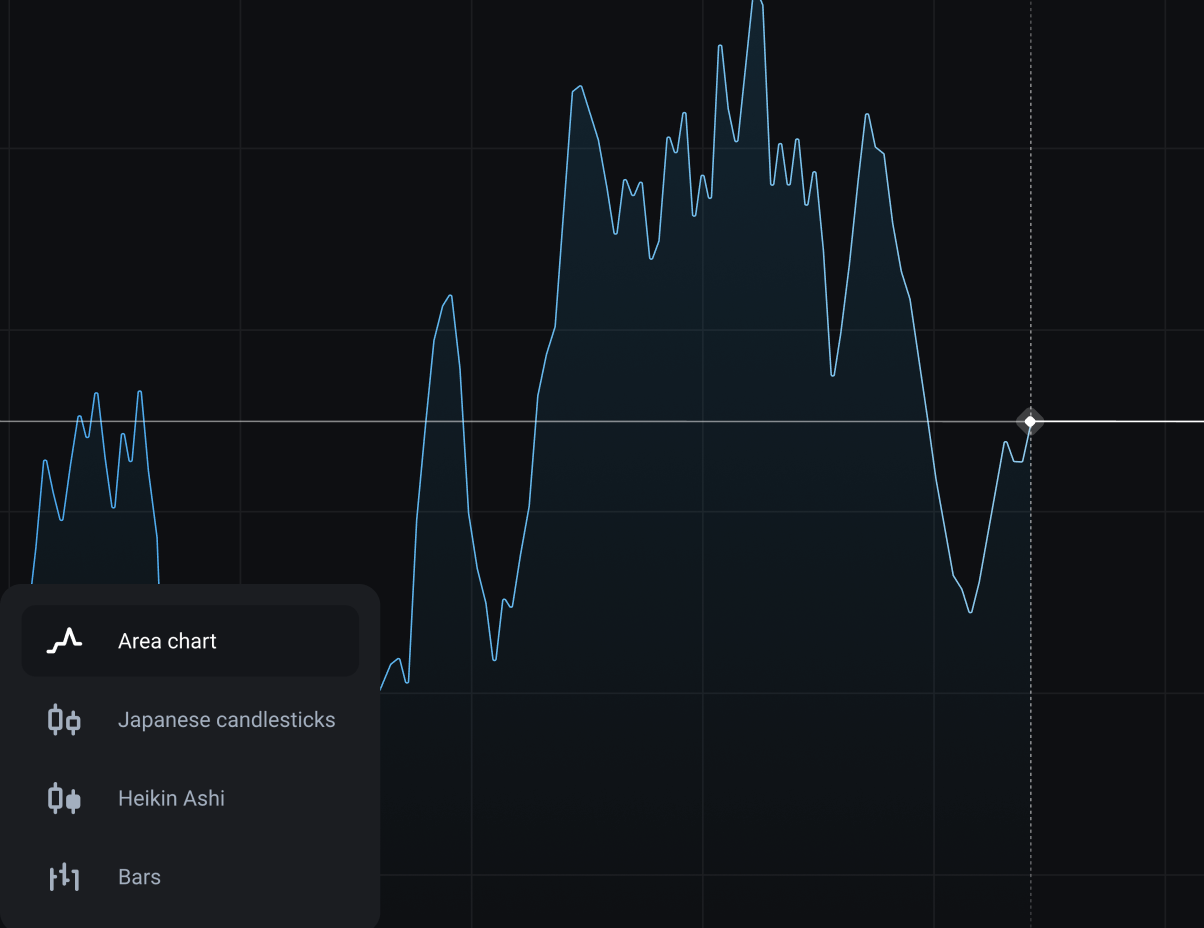Select the Area chart menu option
The image size is (1204, 928).
(x=167, y=641)
